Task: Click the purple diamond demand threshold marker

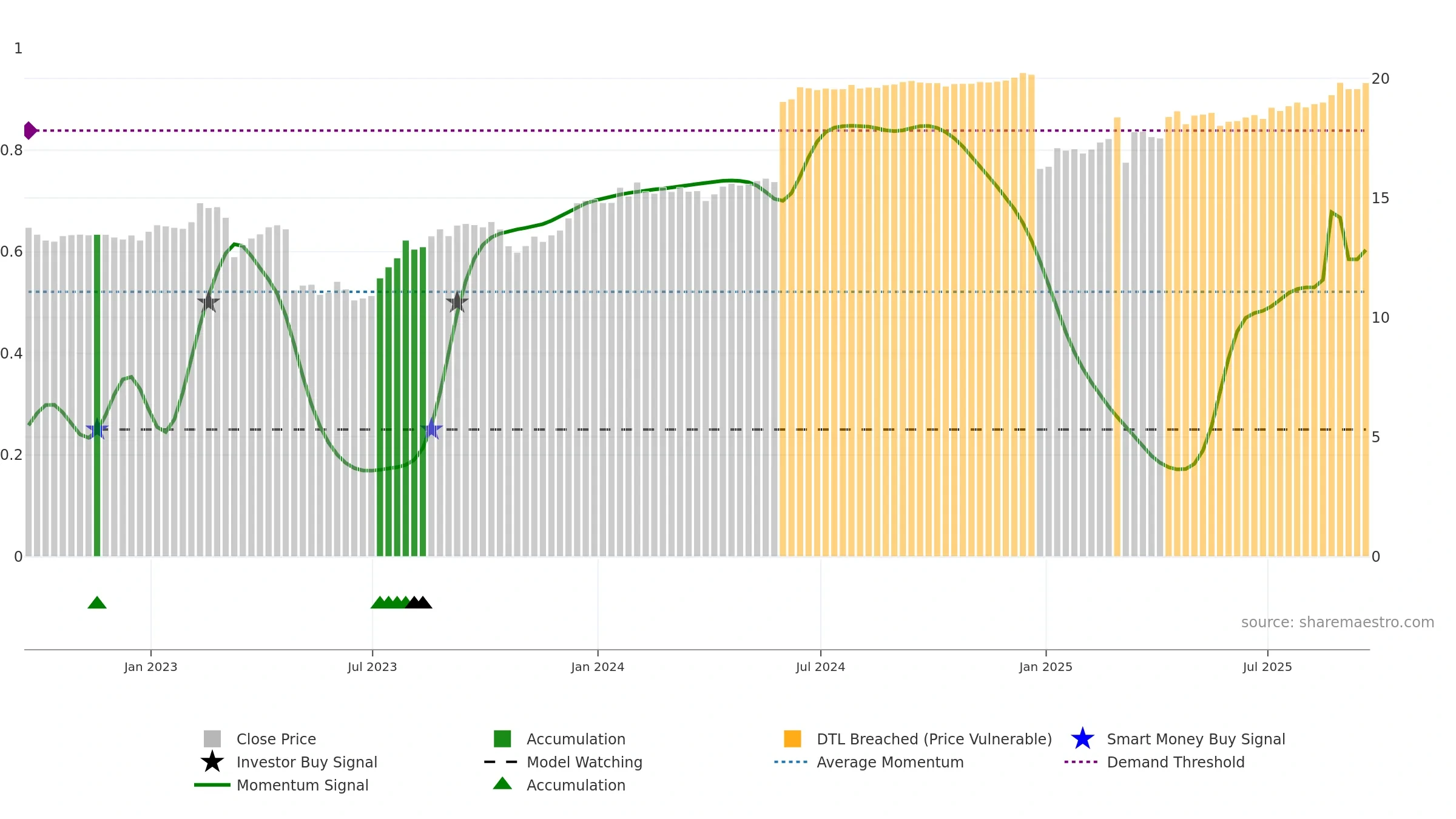Action: tap(30, 130)
